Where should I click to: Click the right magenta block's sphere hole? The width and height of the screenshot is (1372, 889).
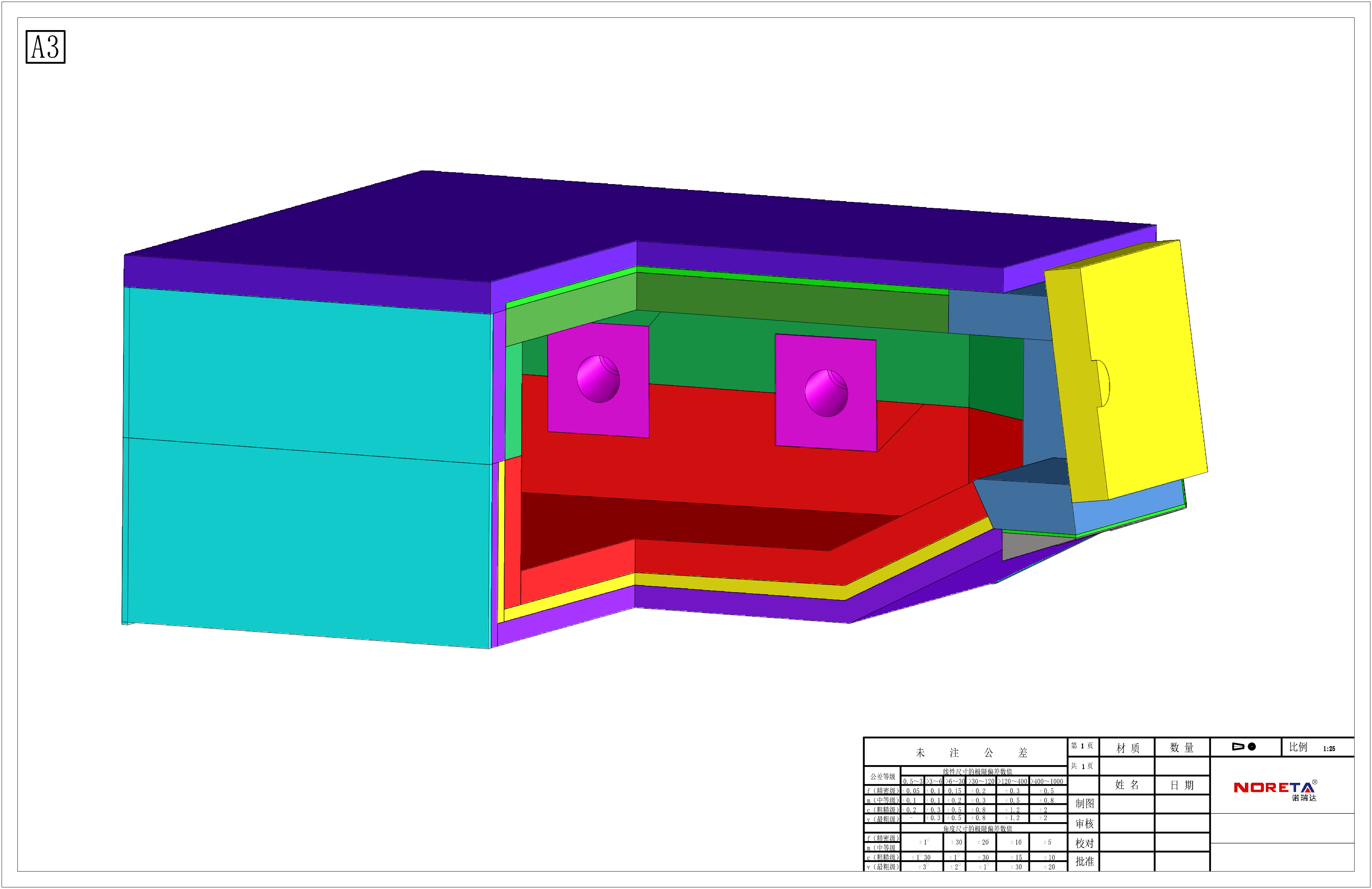pyautogui.click(x=826, y=393)
